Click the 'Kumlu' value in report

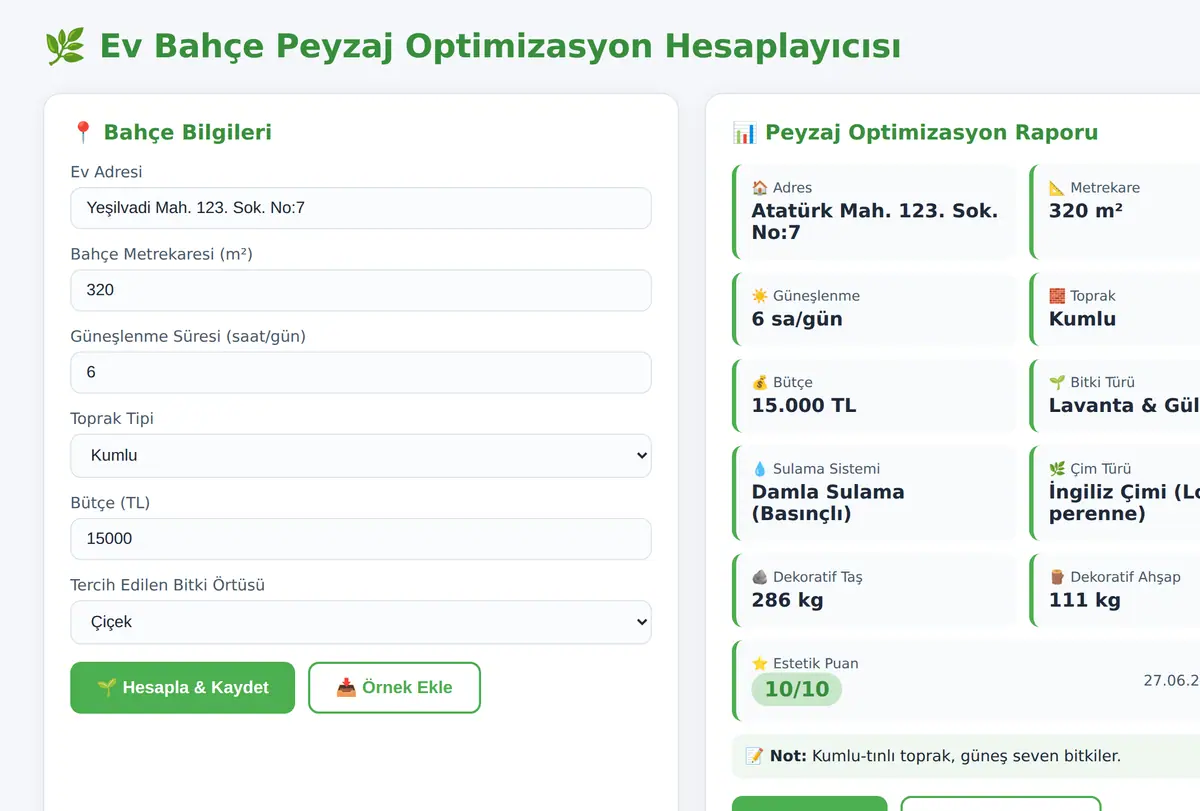[1082, 319]
